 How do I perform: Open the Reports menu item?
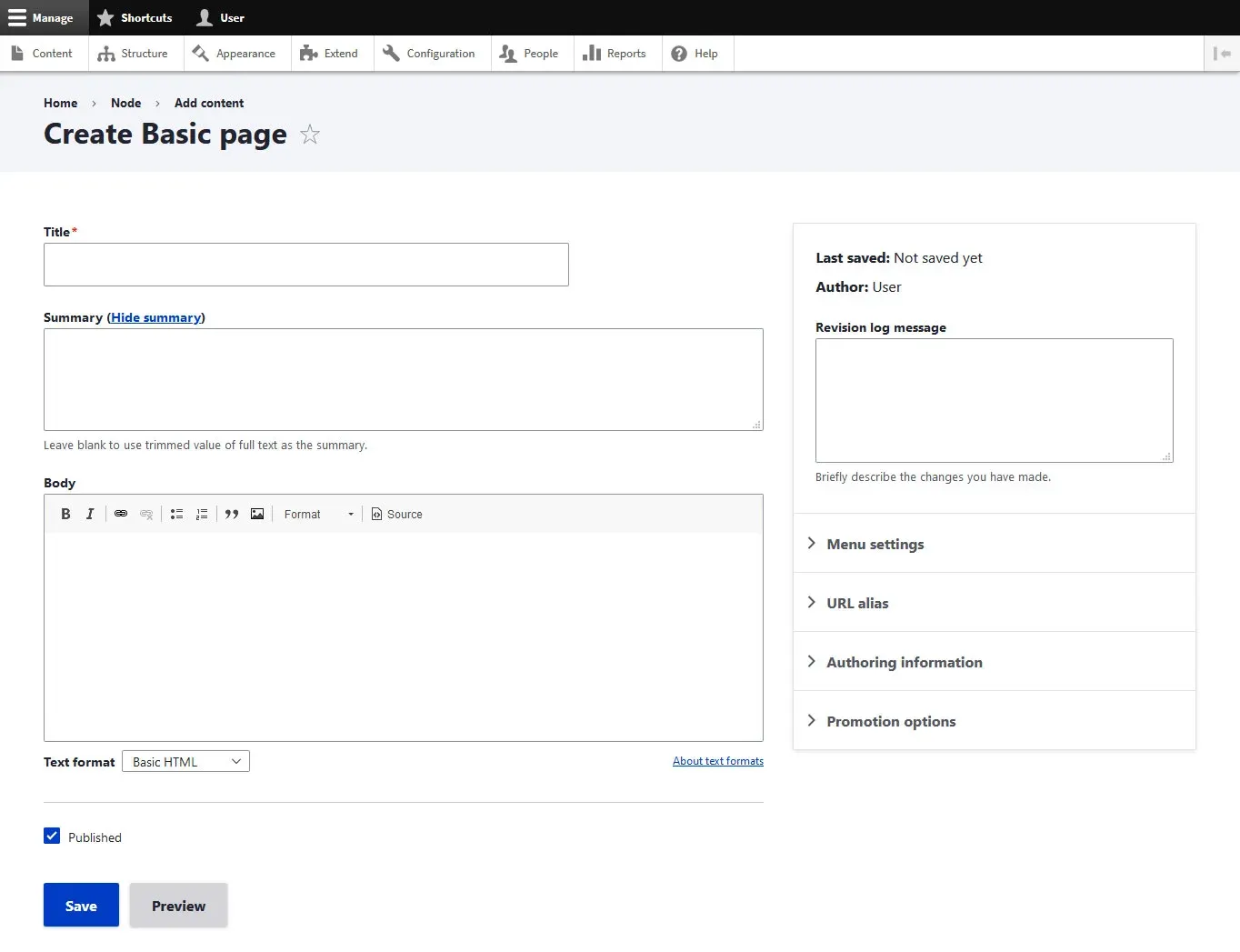click(616, 54)
